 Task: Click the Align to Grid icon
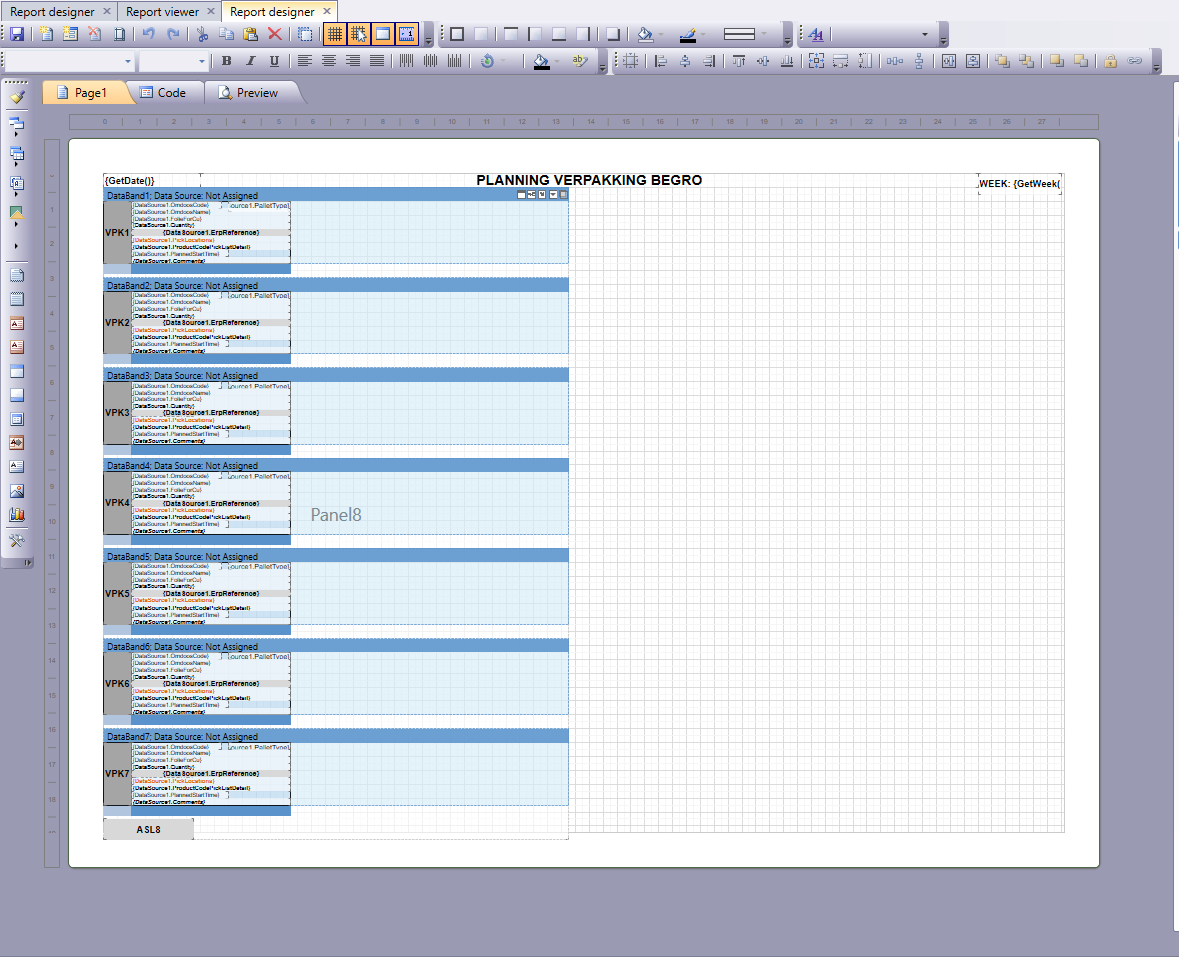pyautogui.click(x=631, y=61)
